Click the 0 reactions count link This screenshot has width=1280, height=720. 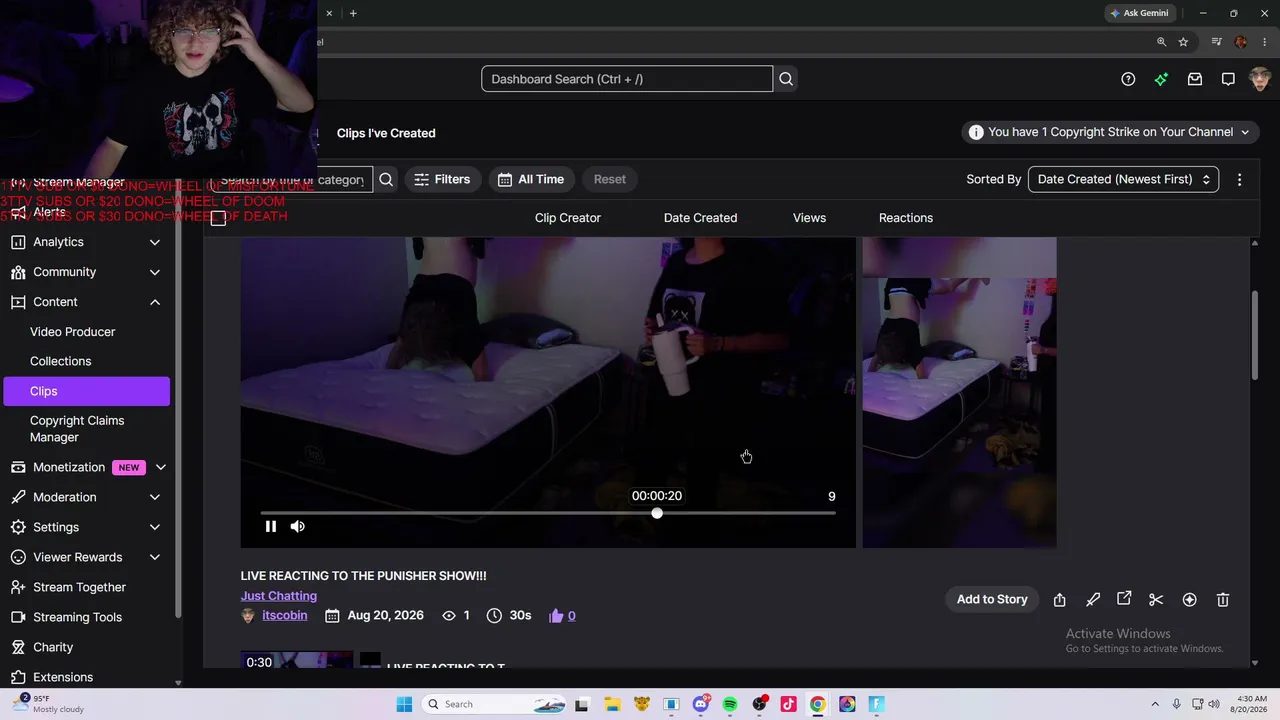coord(571,615)
